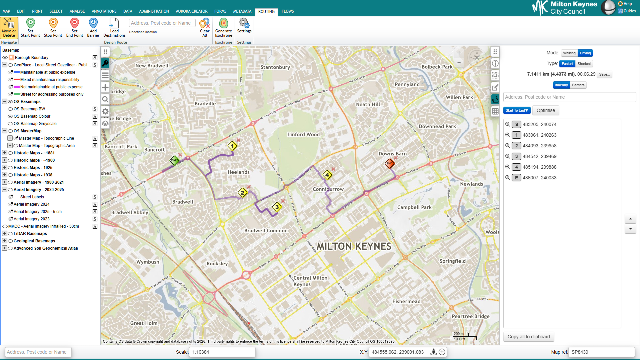Collapse the OS MasterMap group
Viewport: 640px width, 360px height.
tap(4, 131)
